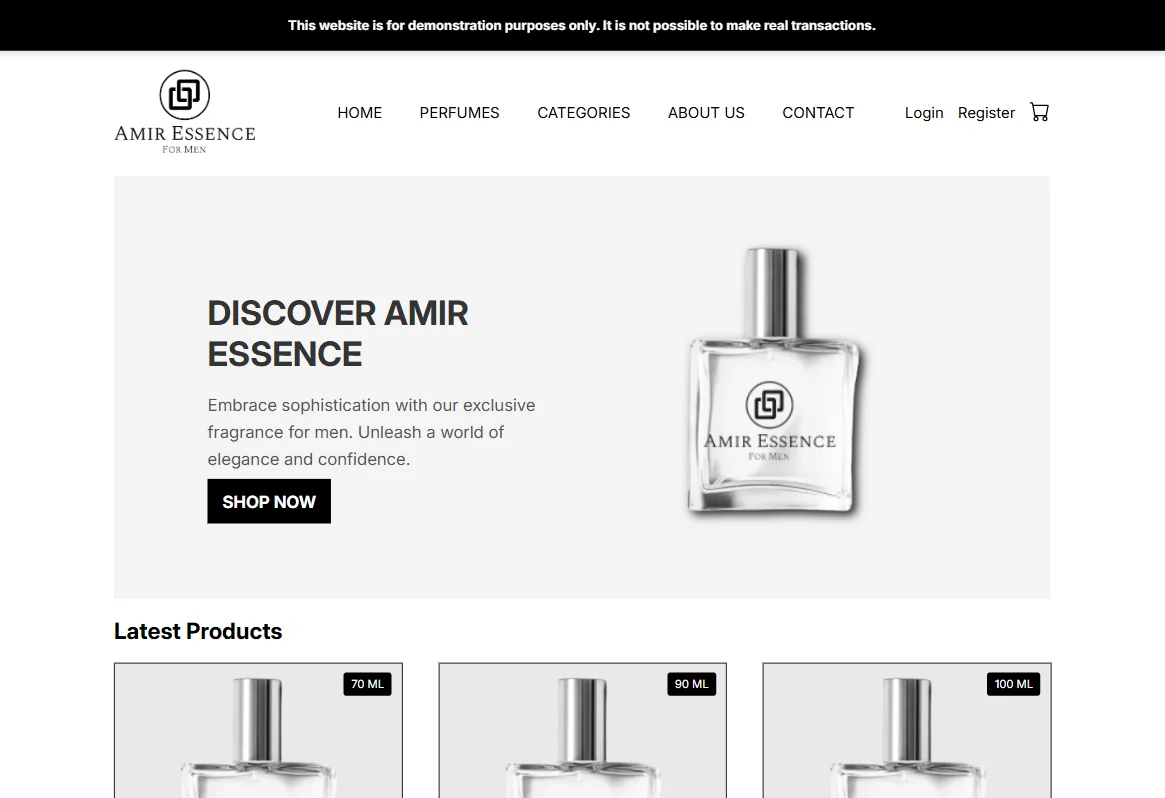This screenshot has width=1165, height=798.
Task: Visit the ABOUT US page
Action: (x=706, y=113)
